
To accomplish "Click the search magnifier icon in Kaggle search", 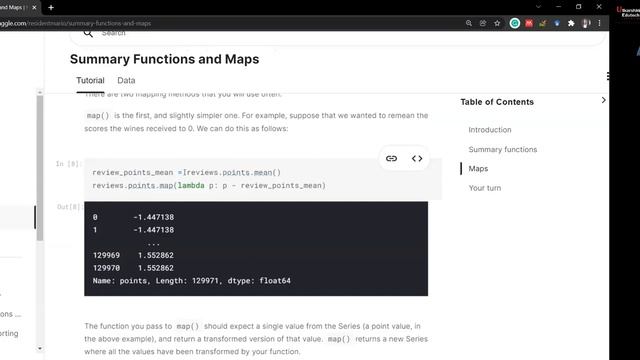I will (x=88, y=33).
